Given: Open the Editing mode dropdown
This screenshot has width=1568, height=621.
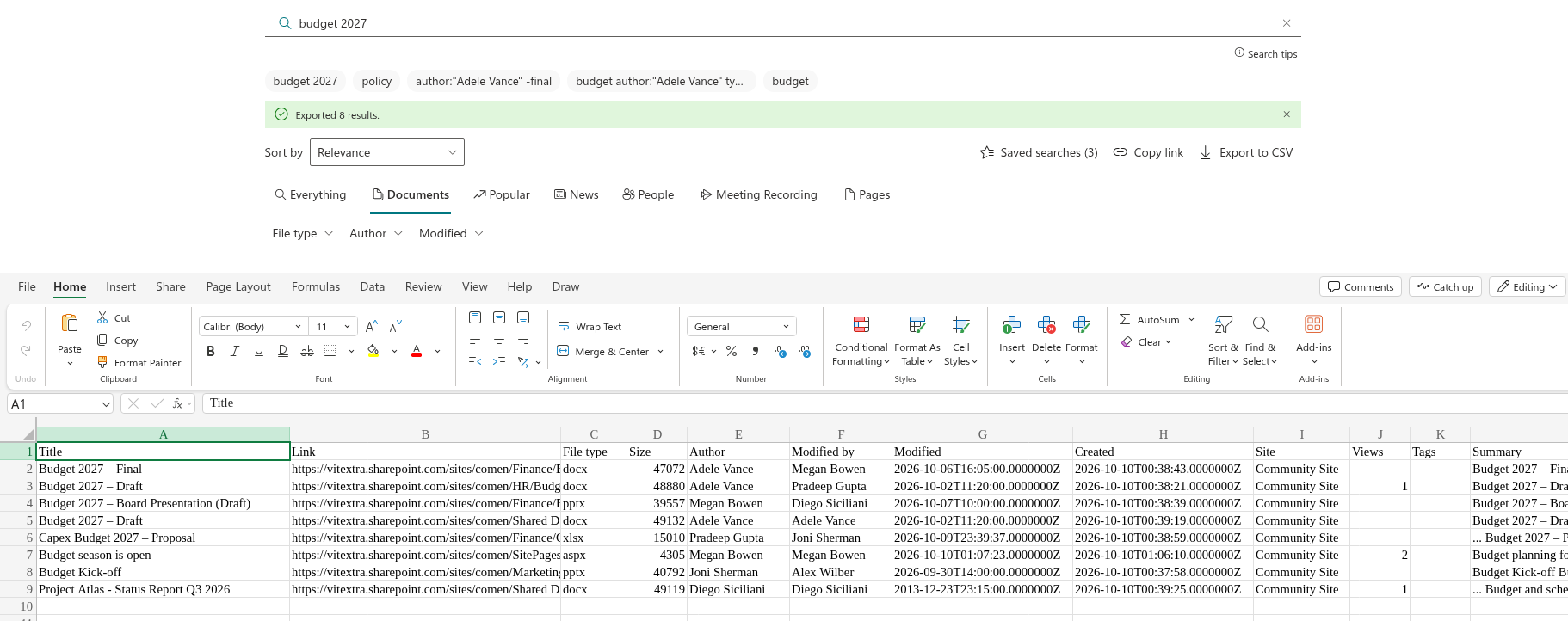Looking at the screenshot, I should [1528, 287].
